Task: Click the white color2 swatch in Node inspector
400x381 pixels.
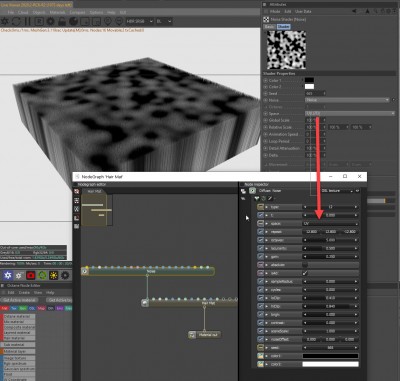Action: click(330, 364)
